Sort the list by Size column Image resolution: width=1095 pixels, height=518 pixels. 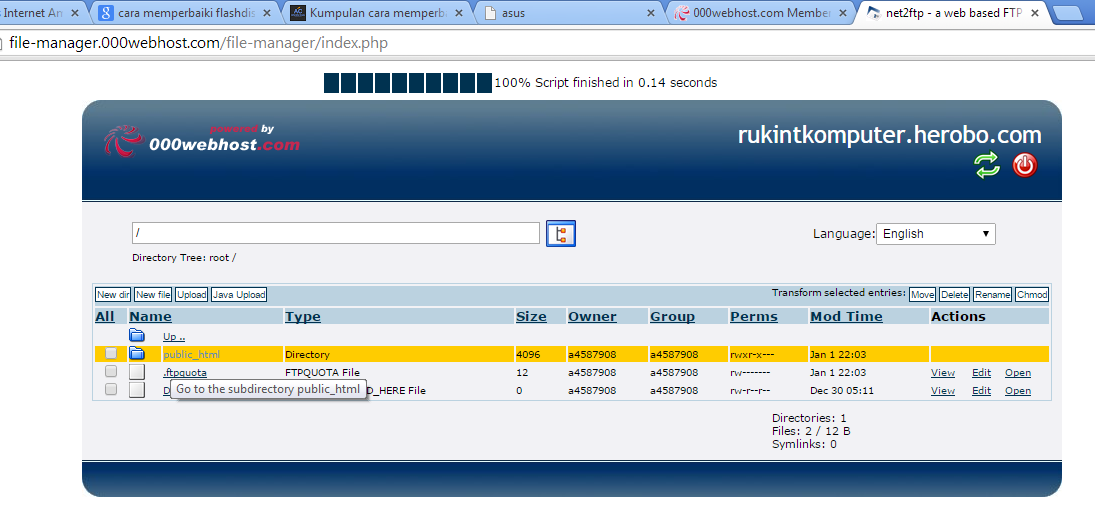tap(531, 316)
